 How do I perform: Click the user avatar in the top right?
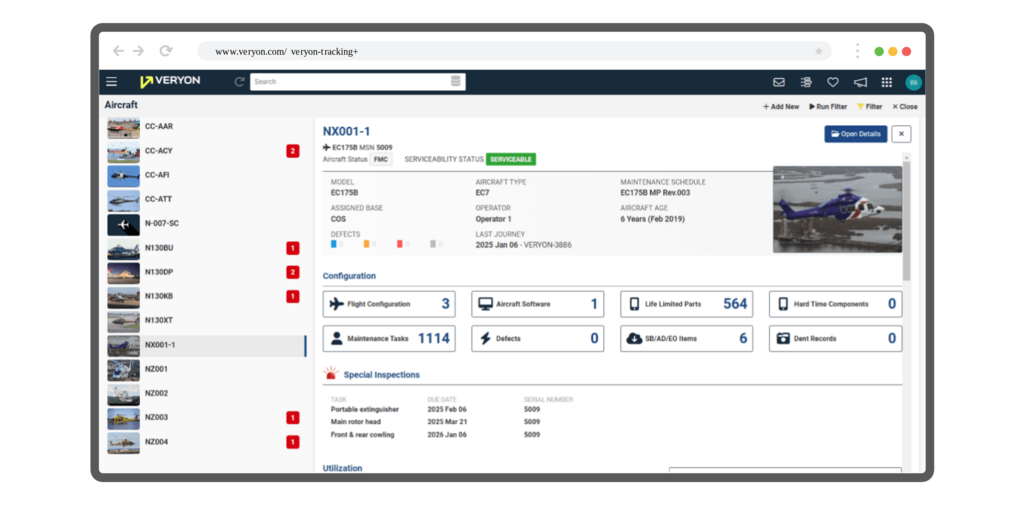tap(913, 82)
